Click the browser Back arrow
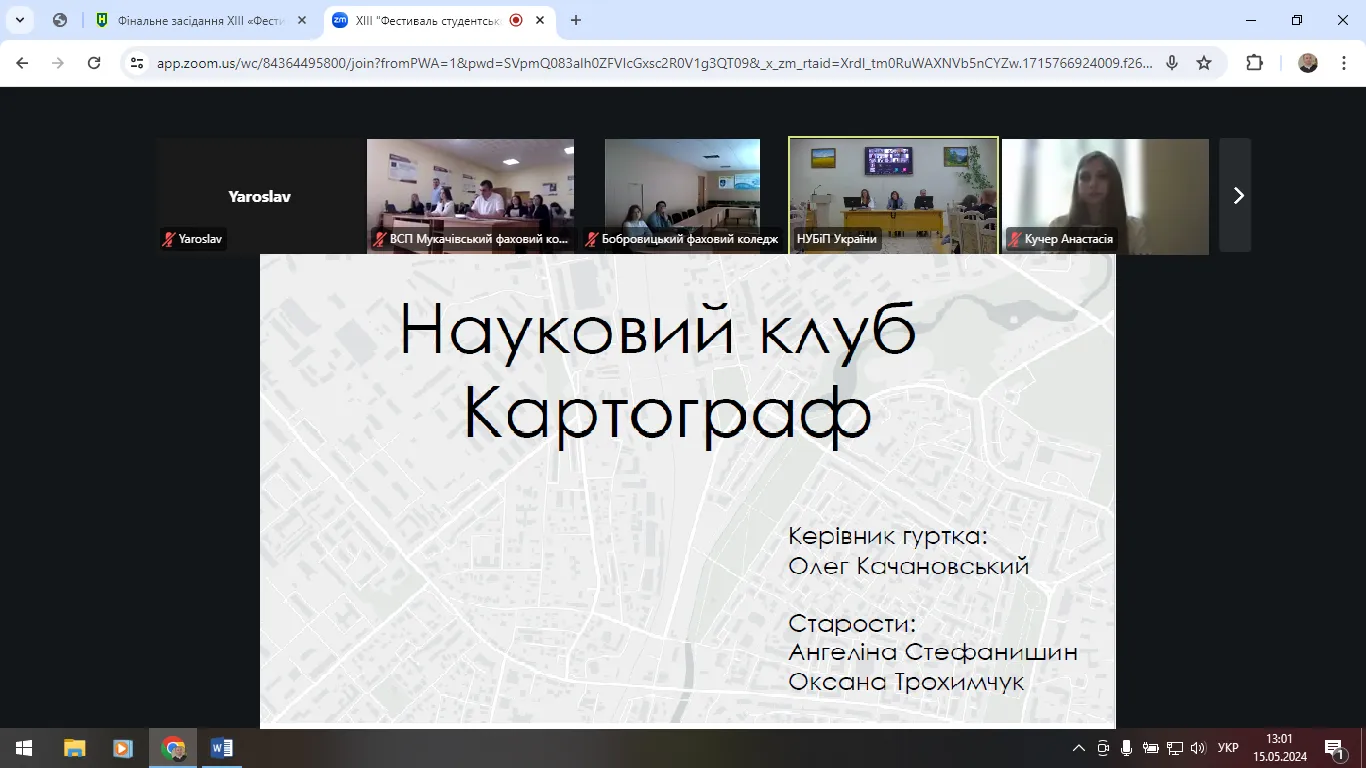 pos(22,62)
